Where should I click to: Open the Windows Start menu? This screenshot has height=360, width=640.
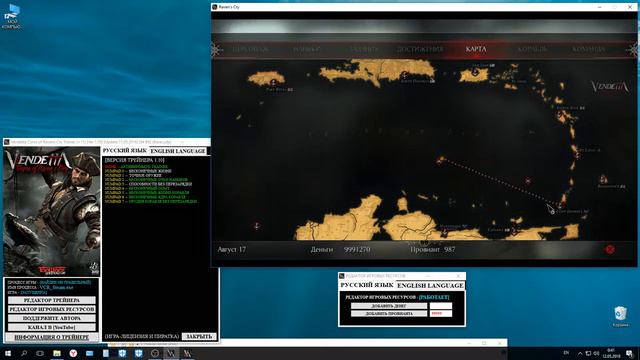click(x=8, y=353)
